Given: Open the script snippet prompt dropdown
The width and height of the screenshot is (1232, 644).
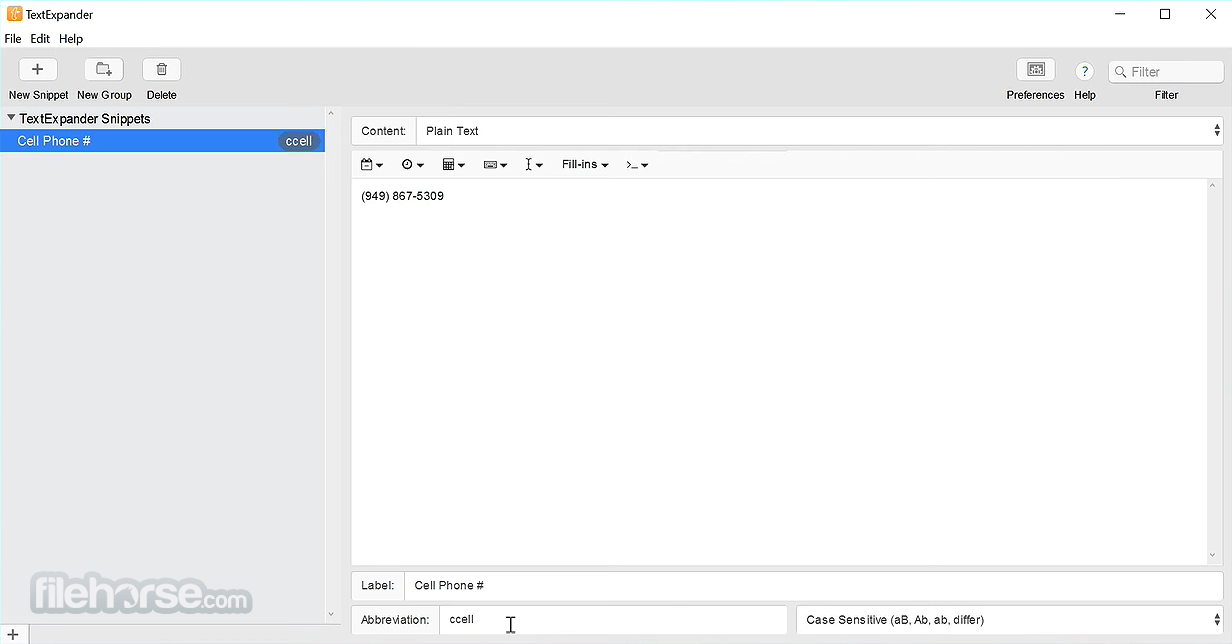Looking at the screenshot, I should click(x=637, y=164).
